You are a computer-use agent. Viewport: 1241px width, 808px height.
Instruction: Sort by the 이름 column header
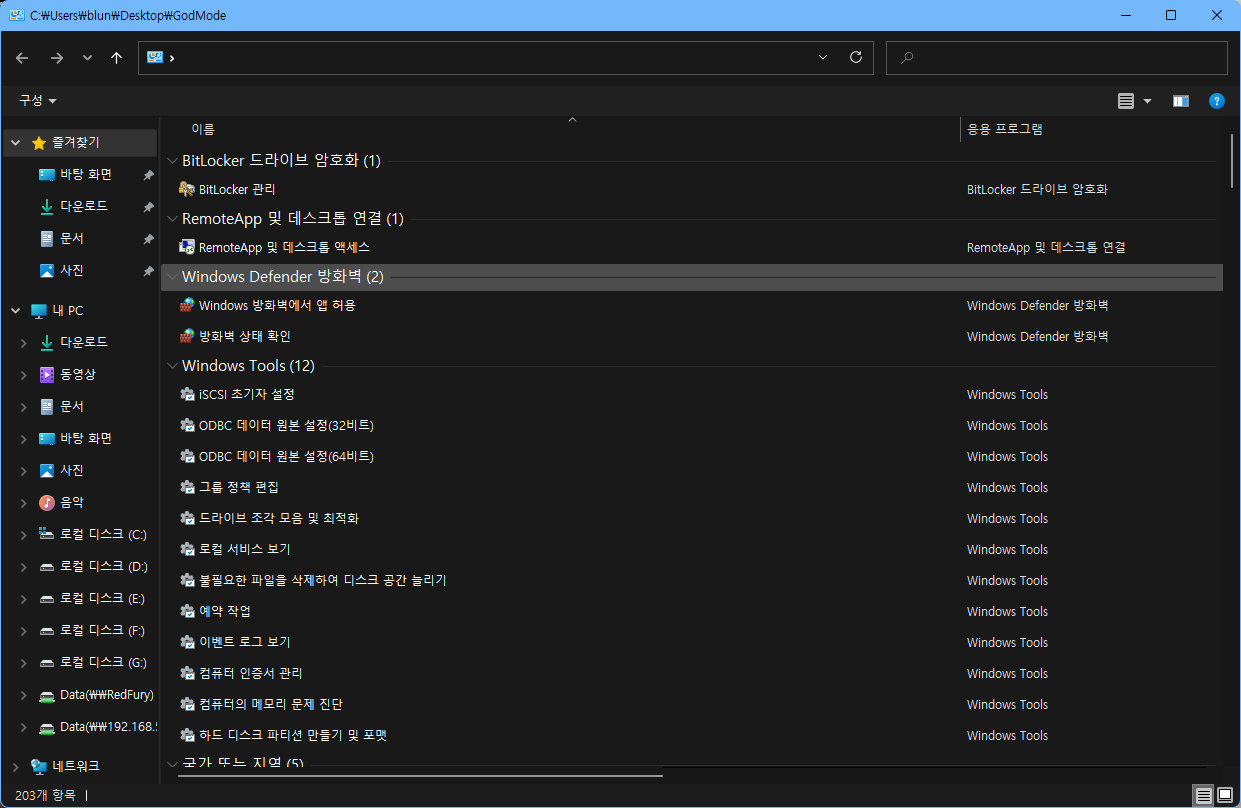[203, 129]
